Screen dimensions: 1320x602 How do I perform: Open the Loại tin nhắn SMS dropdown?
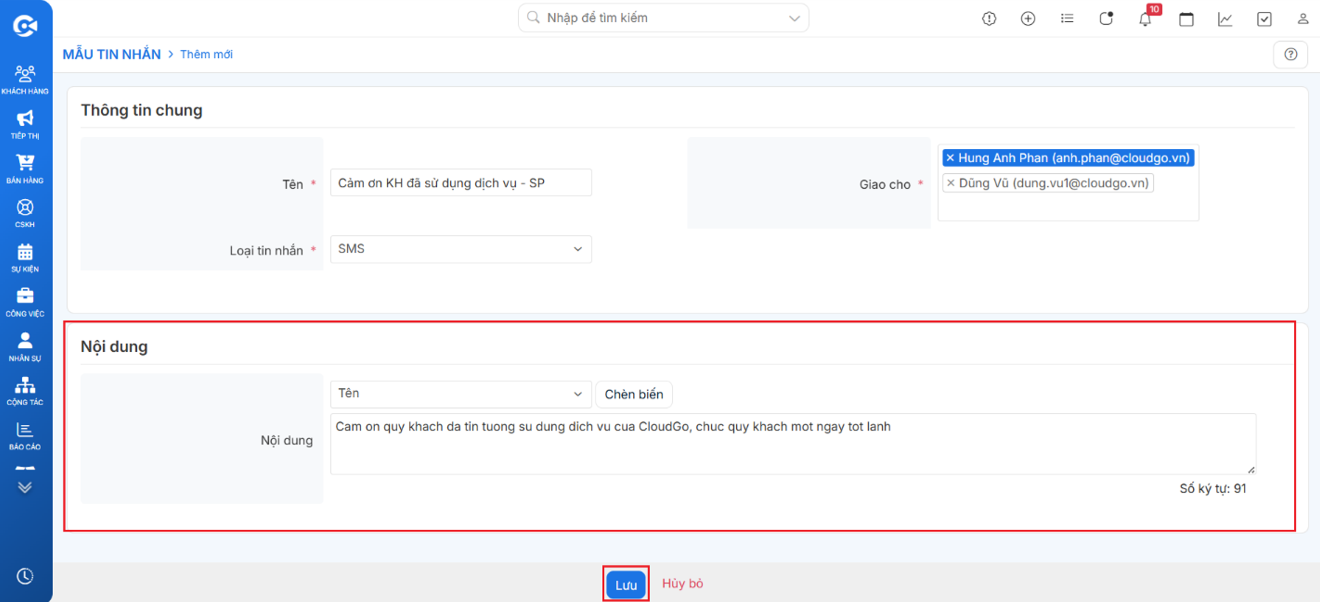pos(461,249)
